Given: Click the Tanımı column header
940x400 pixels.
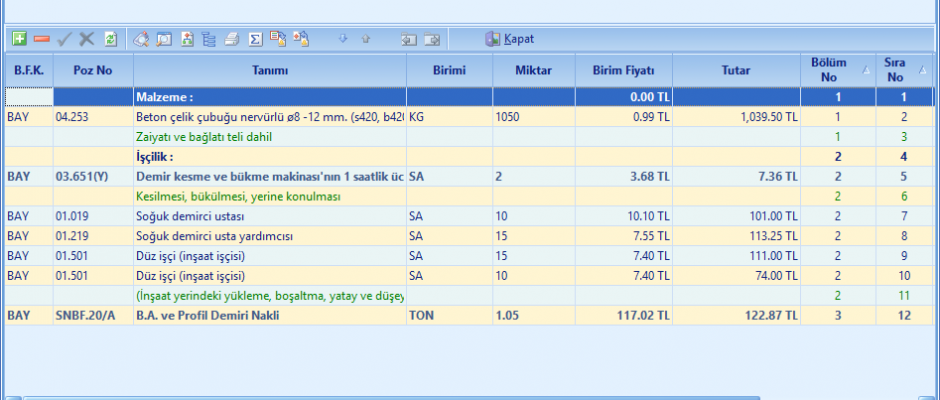Looking at the screenshot, I should [x=270, y=69].
